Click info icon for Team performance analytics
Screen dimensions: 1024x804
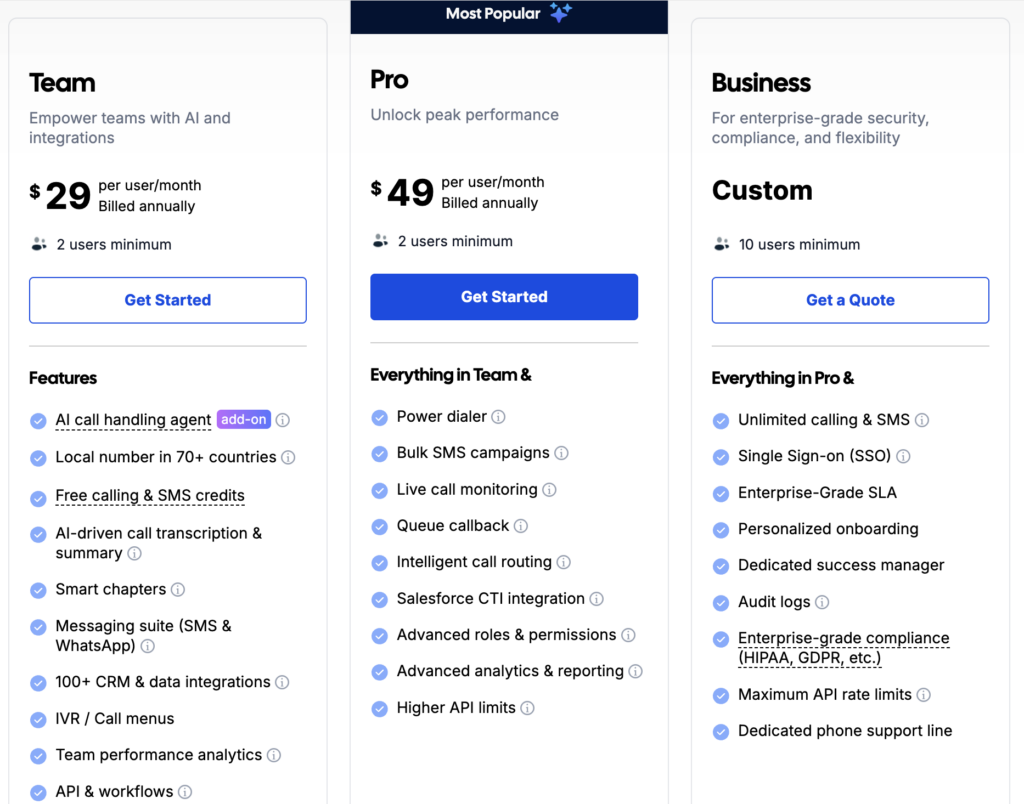click(x=274, y=756)
